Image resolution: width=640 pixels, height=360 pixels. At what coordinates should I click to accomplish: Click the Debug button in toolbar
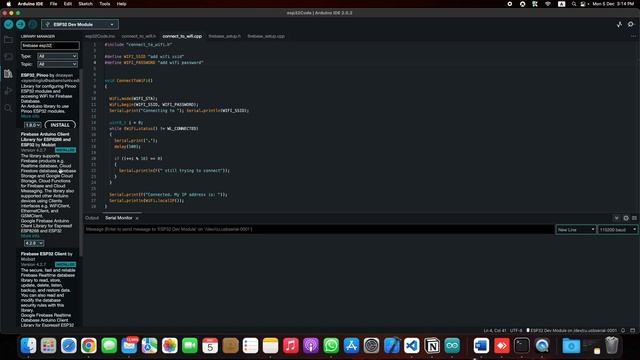point(33,24)
